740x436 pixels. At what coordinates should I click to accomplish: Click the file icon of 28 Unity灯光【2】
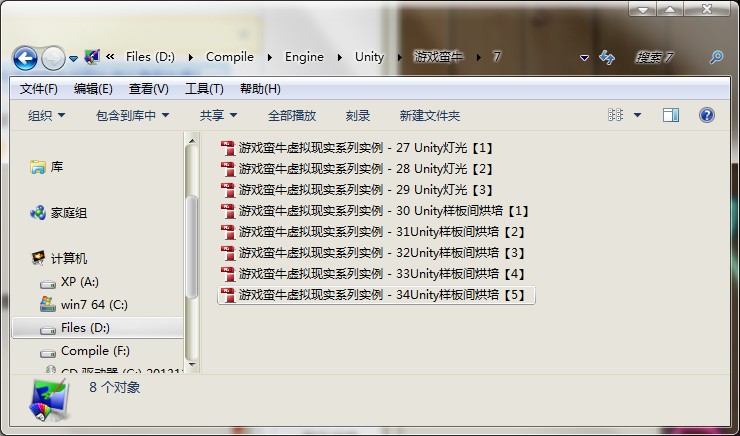point(228,169)
